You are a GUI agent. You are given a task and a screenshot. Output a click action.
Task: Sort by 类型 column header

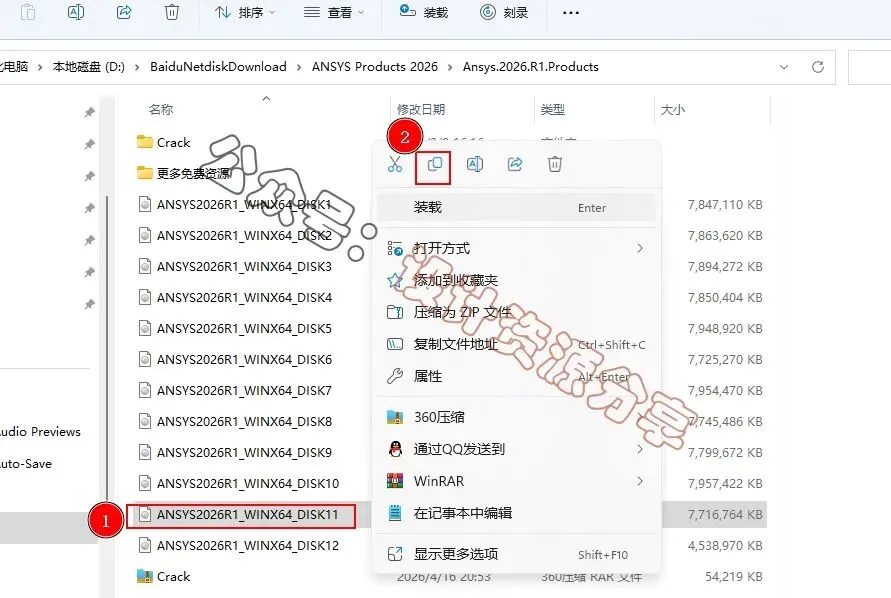click(552, 110)
